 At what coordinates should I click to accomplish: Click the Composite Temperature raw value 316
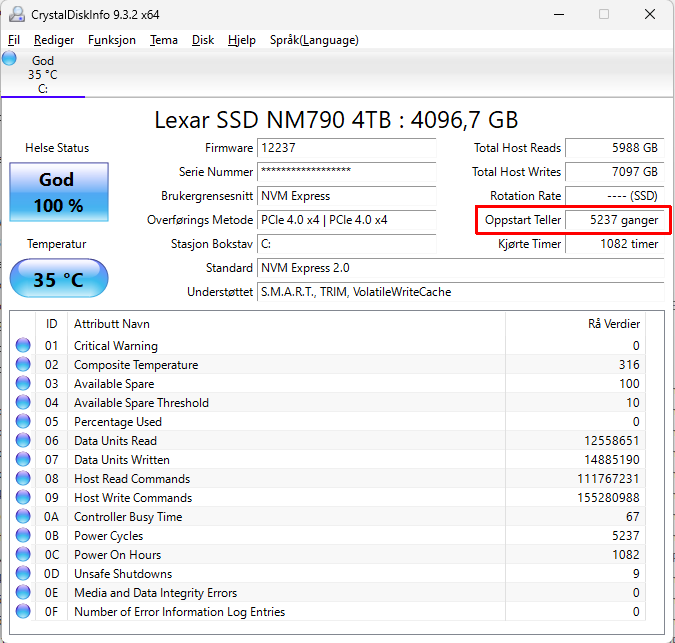(x=629, y=365)
